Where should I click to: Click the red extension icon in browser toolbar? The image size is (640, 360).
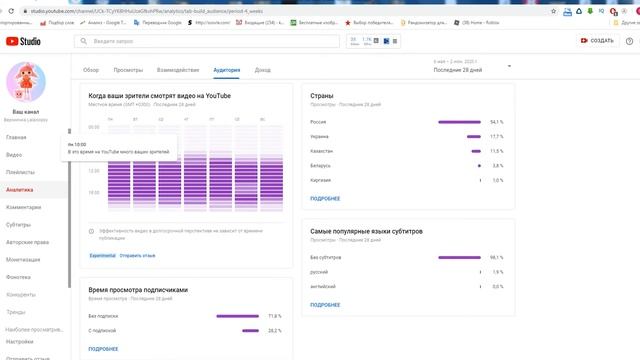tap(613, 11)
